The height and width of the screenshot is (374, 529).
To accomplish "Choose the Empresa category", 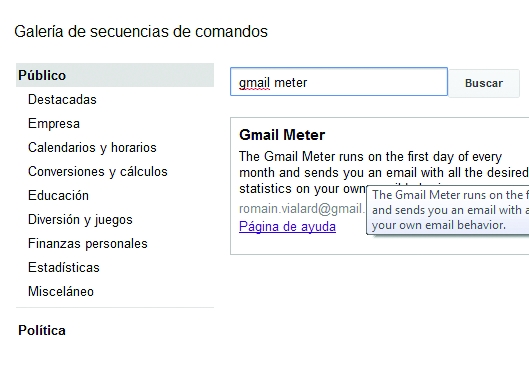I will [54, 123].
